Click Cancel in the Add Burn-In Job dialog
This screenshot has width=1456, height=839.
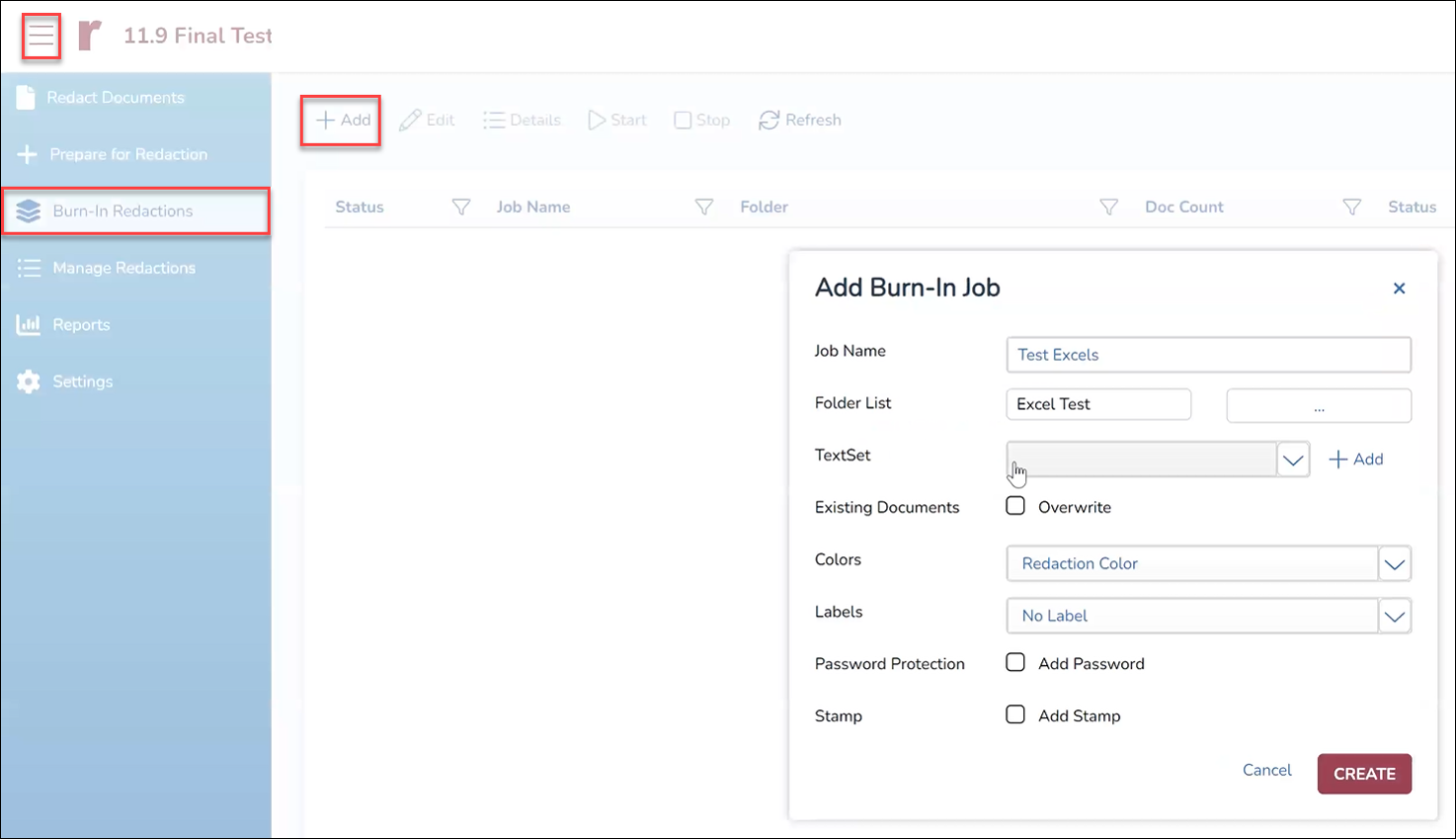pos(1266,771)
